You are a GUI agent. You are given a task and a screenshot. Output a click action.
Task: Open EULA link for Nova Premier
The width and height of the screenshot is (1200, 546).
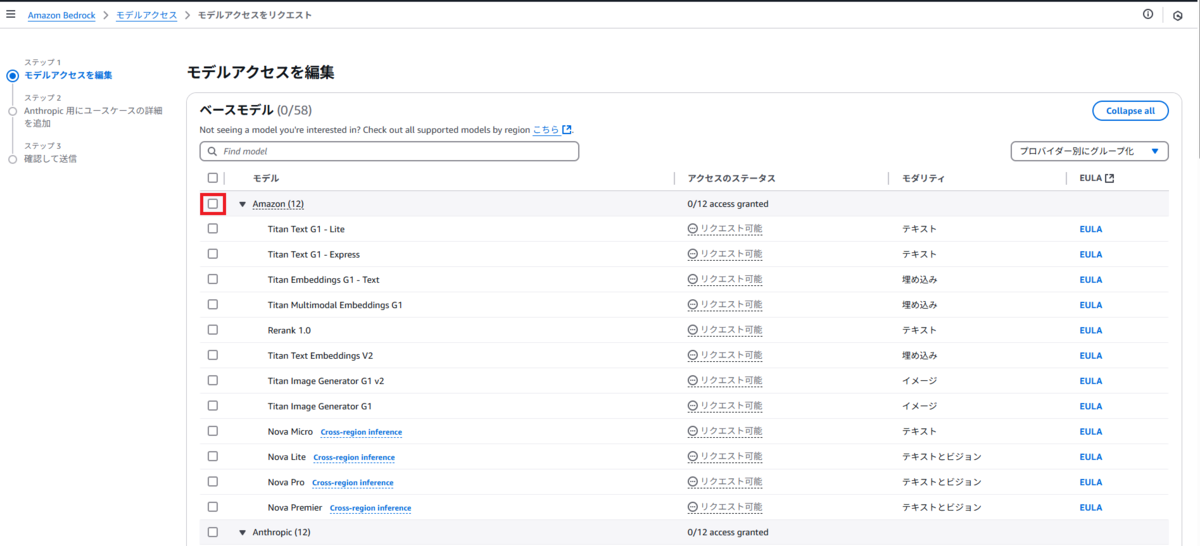pyautogui.click(x=1090, y=507)
